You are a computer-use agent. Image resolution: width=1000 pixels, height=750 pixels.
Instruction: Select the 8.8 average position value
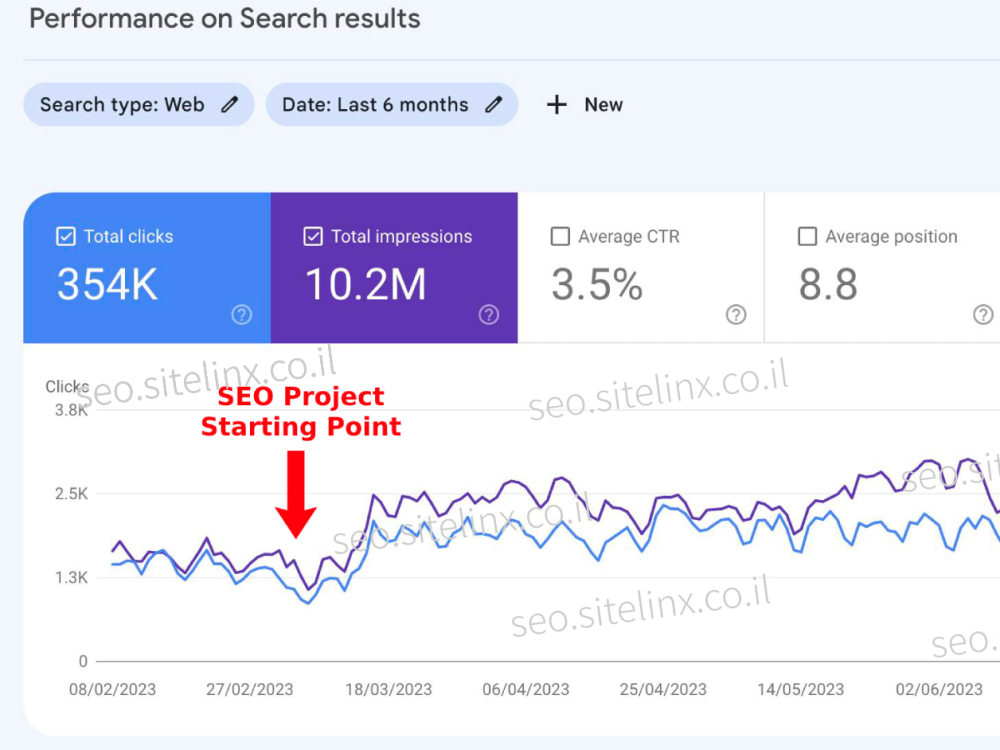[828, 284]
